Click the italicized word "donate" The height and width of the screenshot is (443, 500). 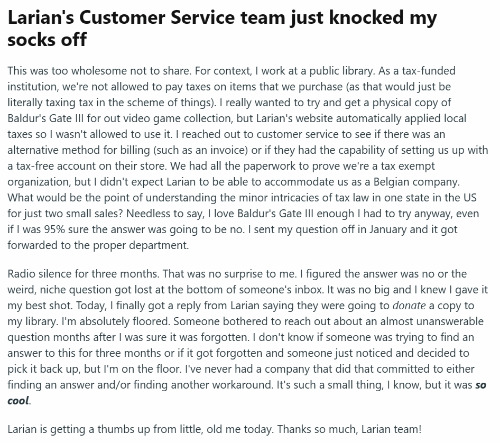409,305
